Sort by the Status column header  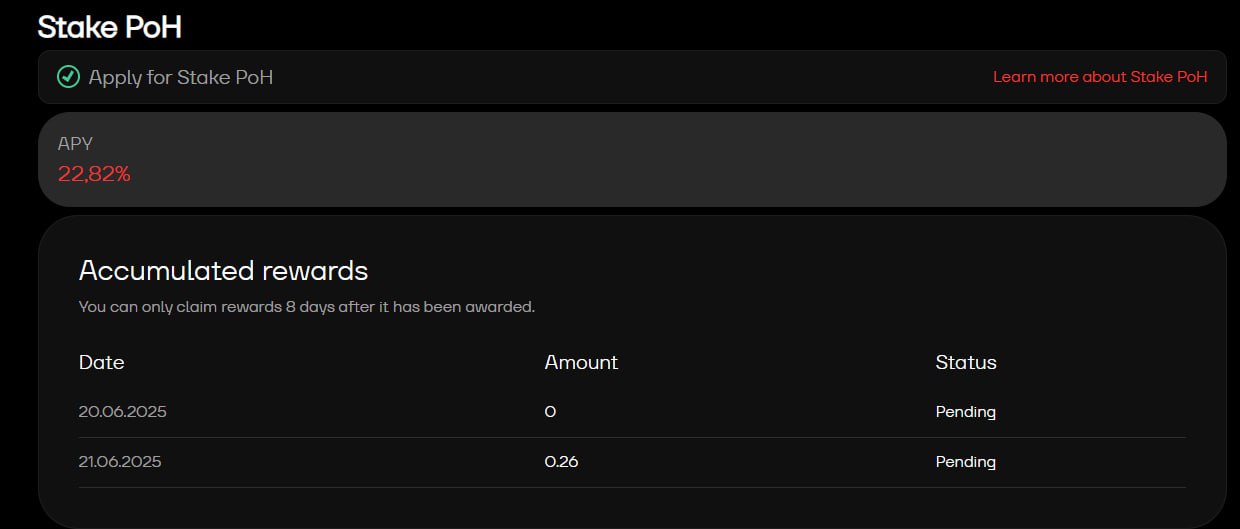pos(966,362)
